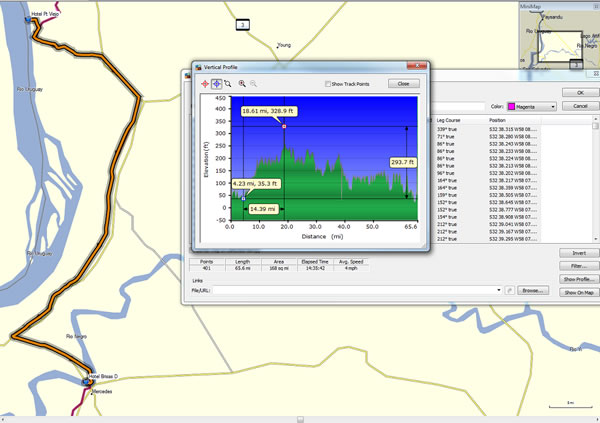600x423 pixels.
Task: Click the Hotel Ft Viejo waypoint icon
Action: (28, 20)
